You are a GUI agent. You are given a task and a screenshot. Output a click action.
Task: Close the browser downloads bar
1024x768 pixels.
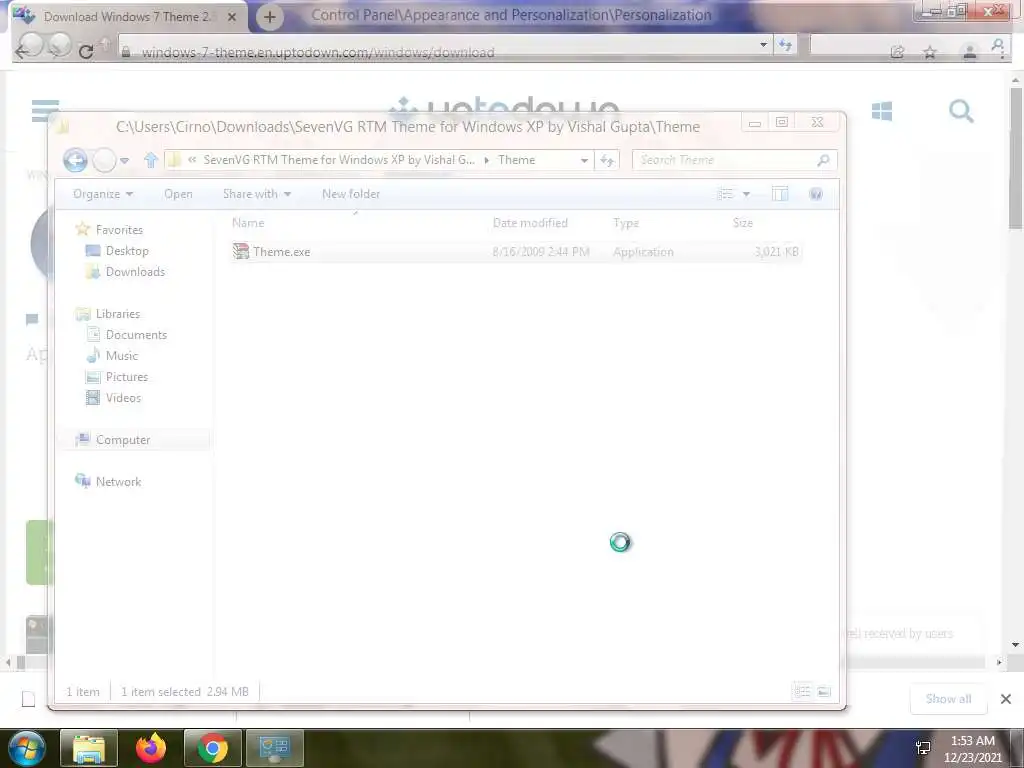tap(1006, 699)
